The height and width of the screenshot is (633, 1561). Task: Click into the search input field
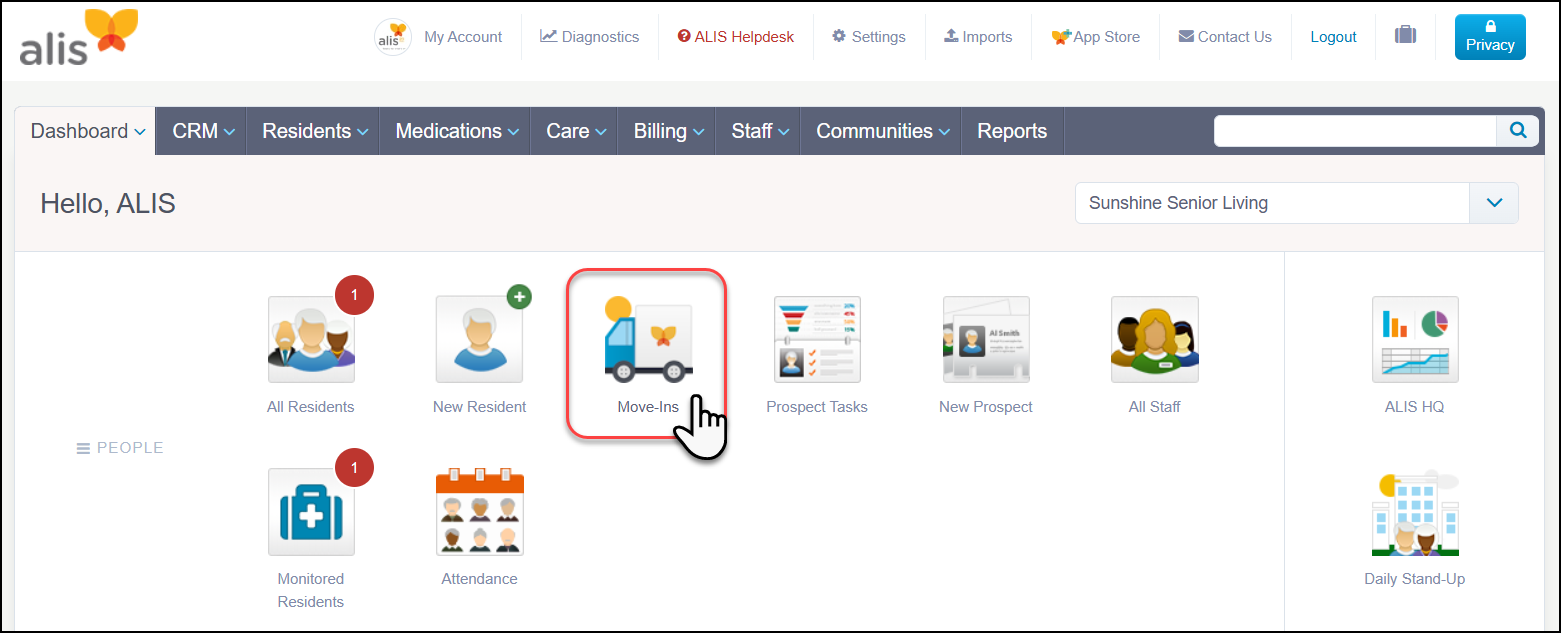click(1355, 131)
